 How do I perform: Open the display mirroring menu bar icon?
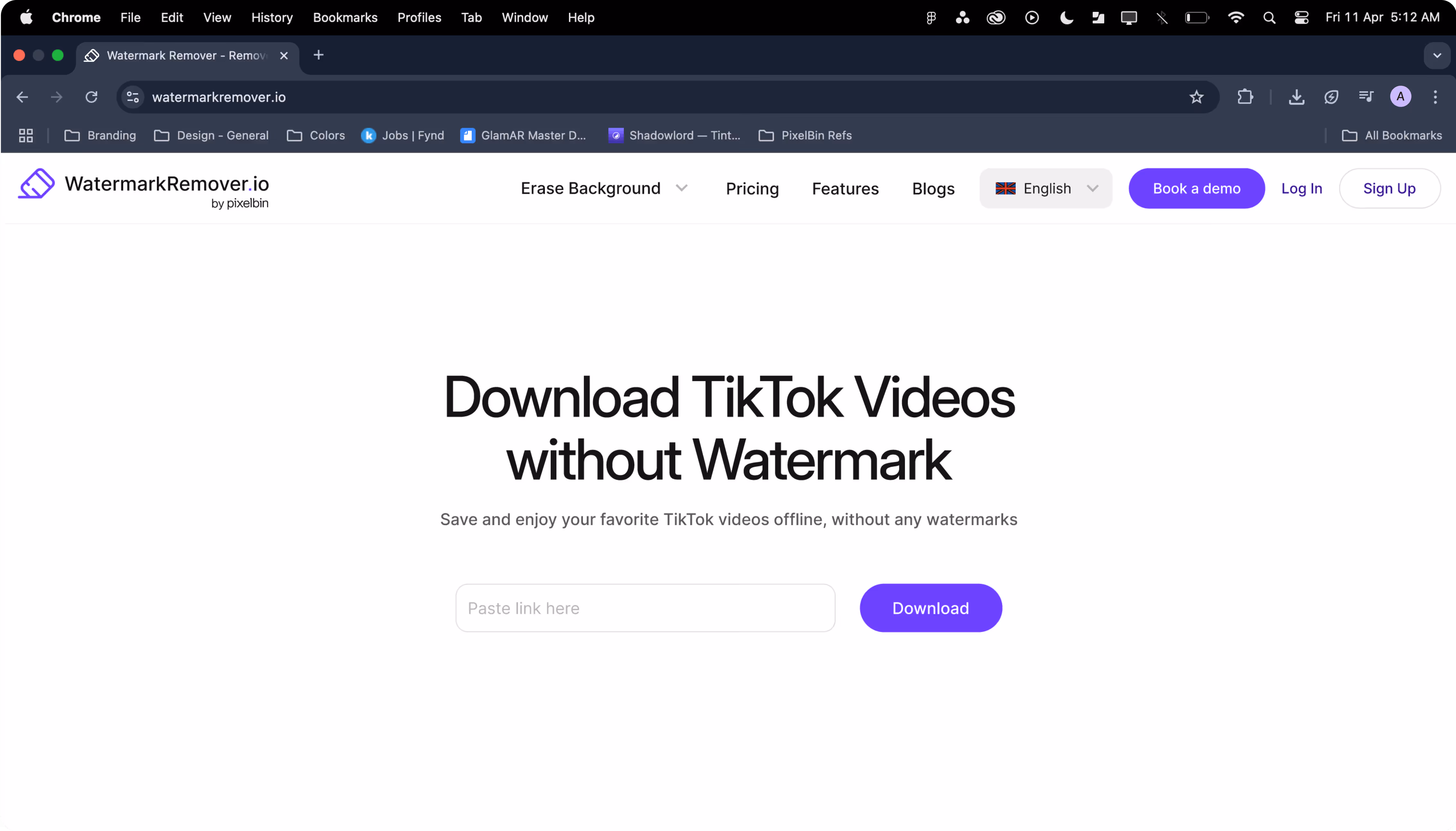tap(1129, 18)
